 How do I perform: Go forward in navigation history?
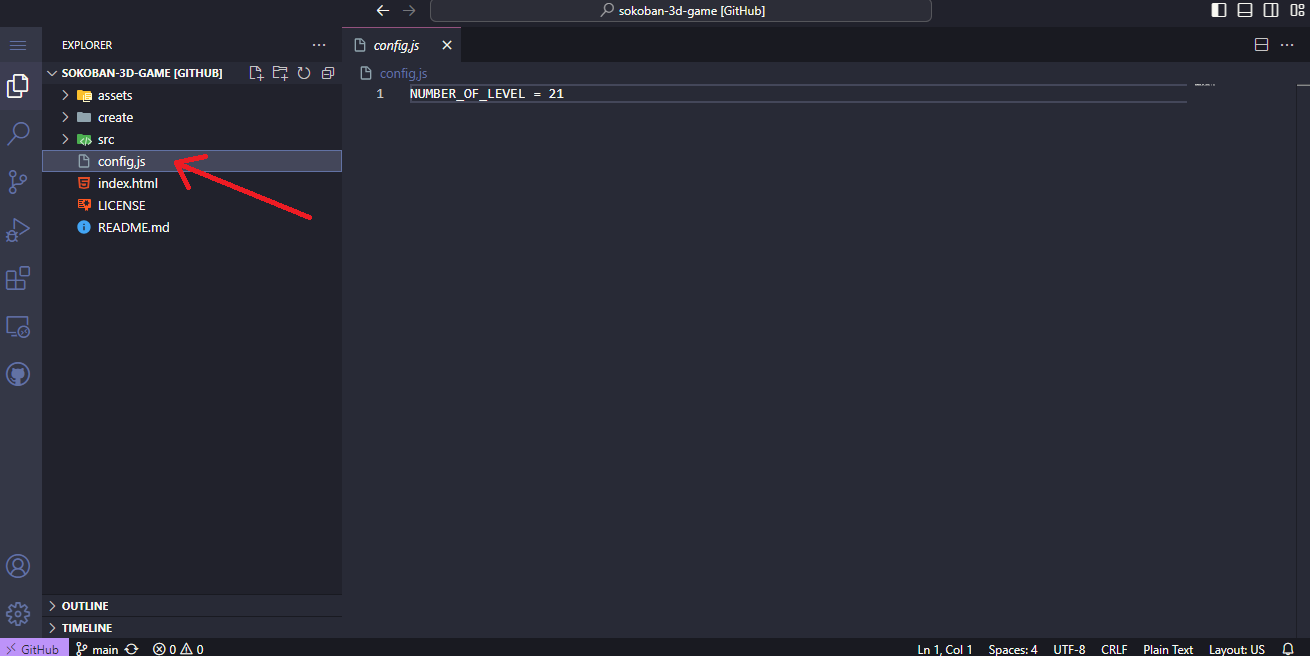408,10
